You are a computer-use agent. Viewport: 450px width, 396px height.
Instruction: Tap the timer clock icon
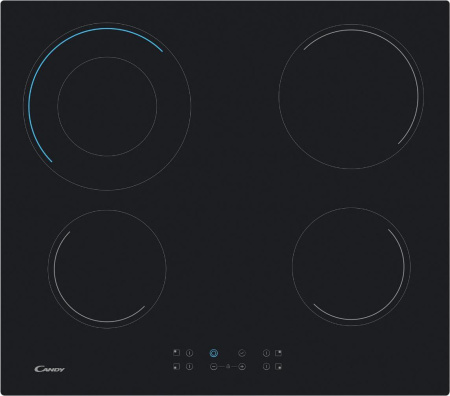tap(242, 353)
